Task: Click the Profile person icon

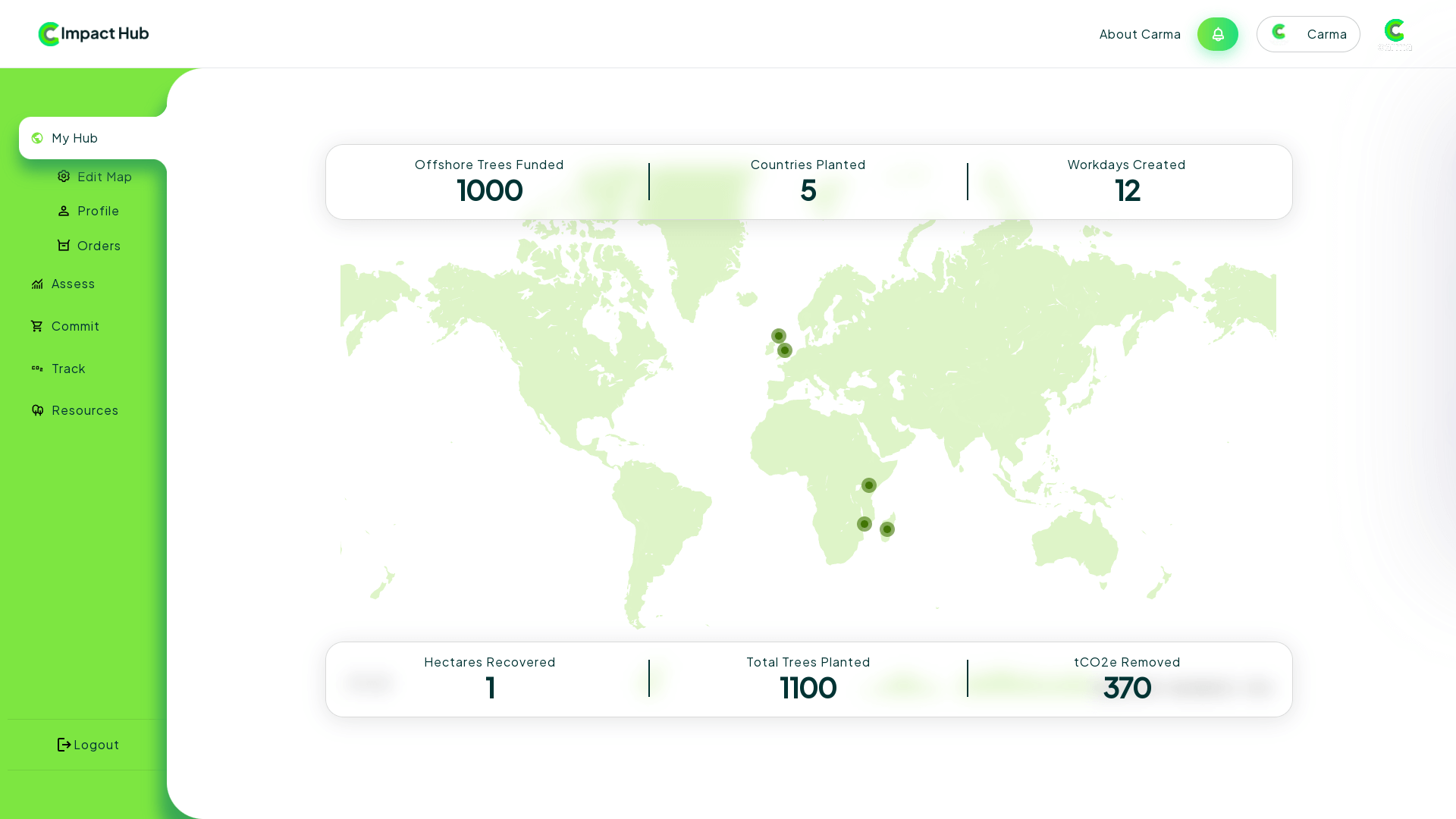Action: tap(64, 211)
